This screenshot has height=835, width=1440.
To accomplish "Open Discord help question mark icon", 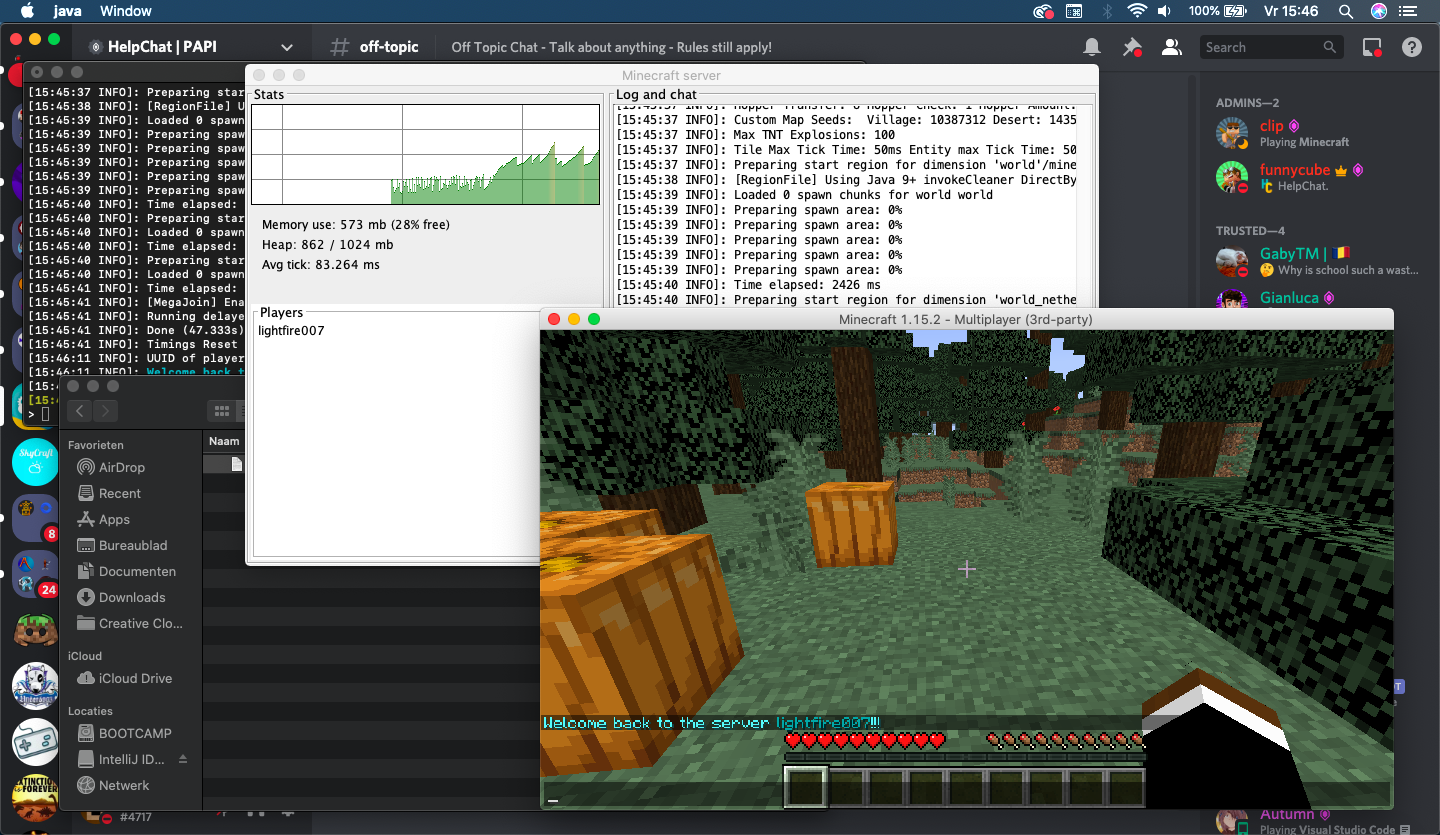I will click(x=1412, y=47).
